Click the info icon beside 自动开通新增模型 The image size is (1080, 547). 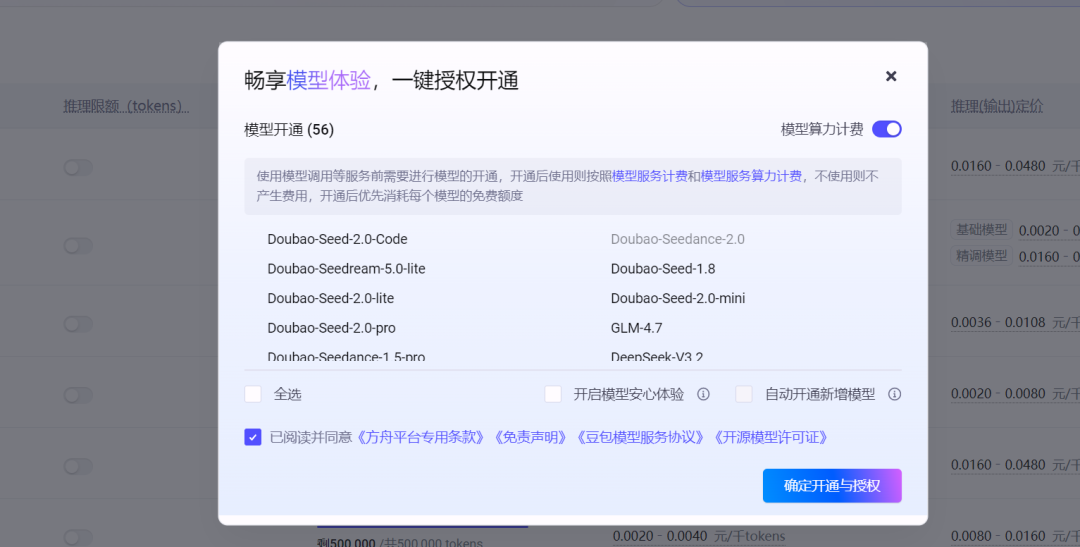(x=895, y=394)
